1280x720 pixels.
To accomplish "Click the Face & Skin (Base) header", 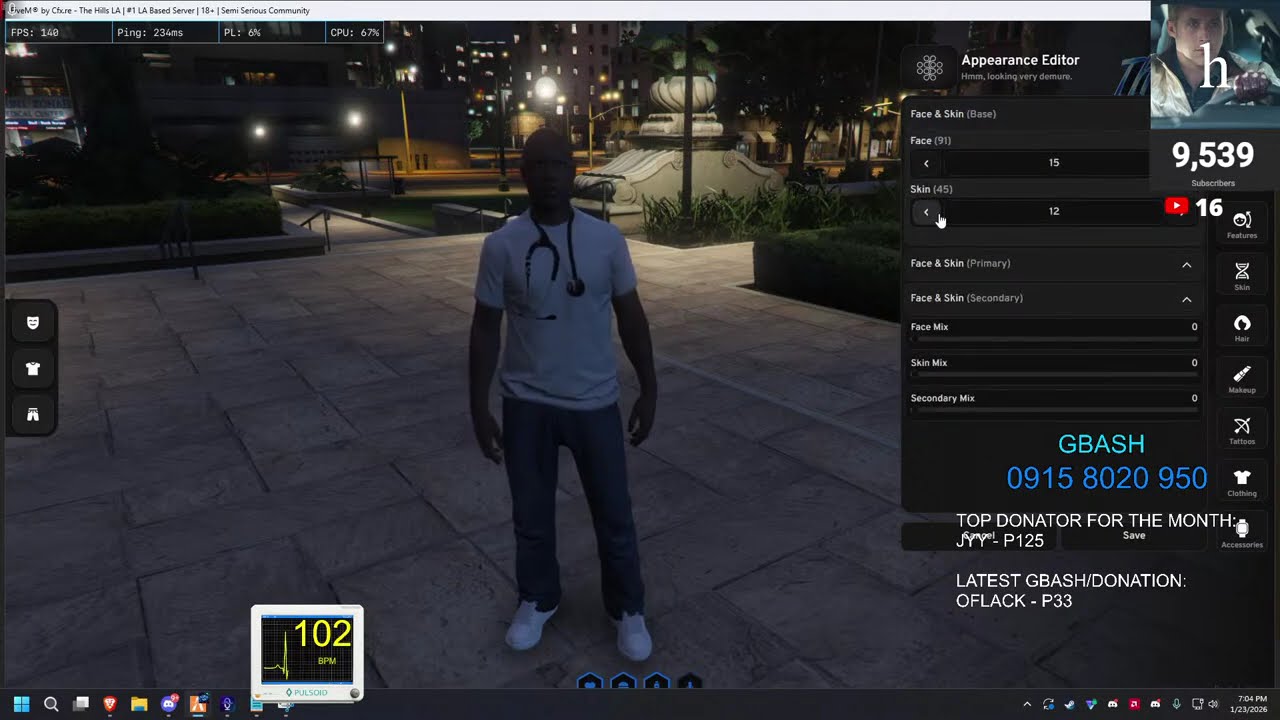I will pyautogui.click(x=953, y=114).
